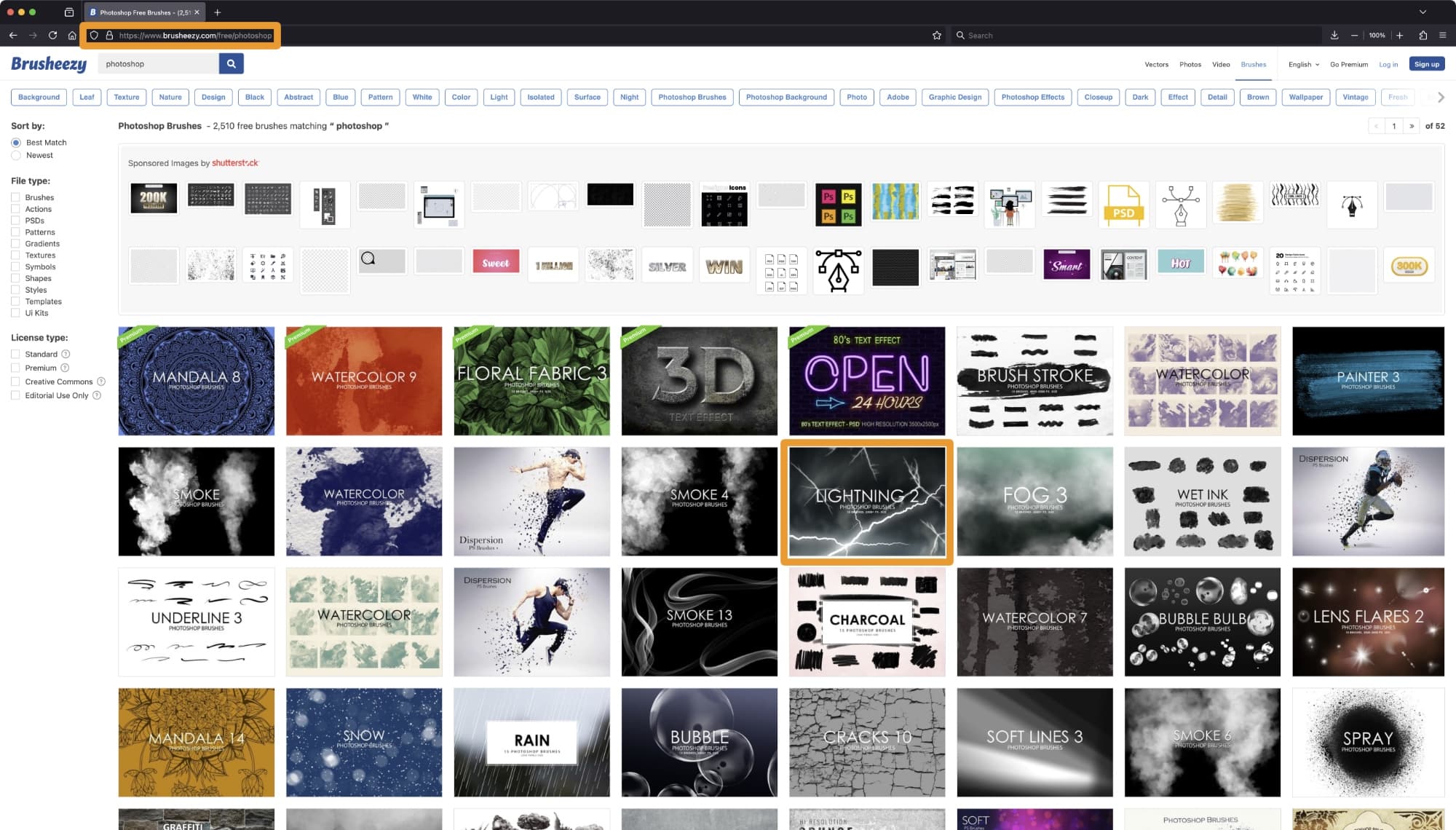Reload the page with browser refresh icon
The image size is (1456, 830).
pos(52,35)
